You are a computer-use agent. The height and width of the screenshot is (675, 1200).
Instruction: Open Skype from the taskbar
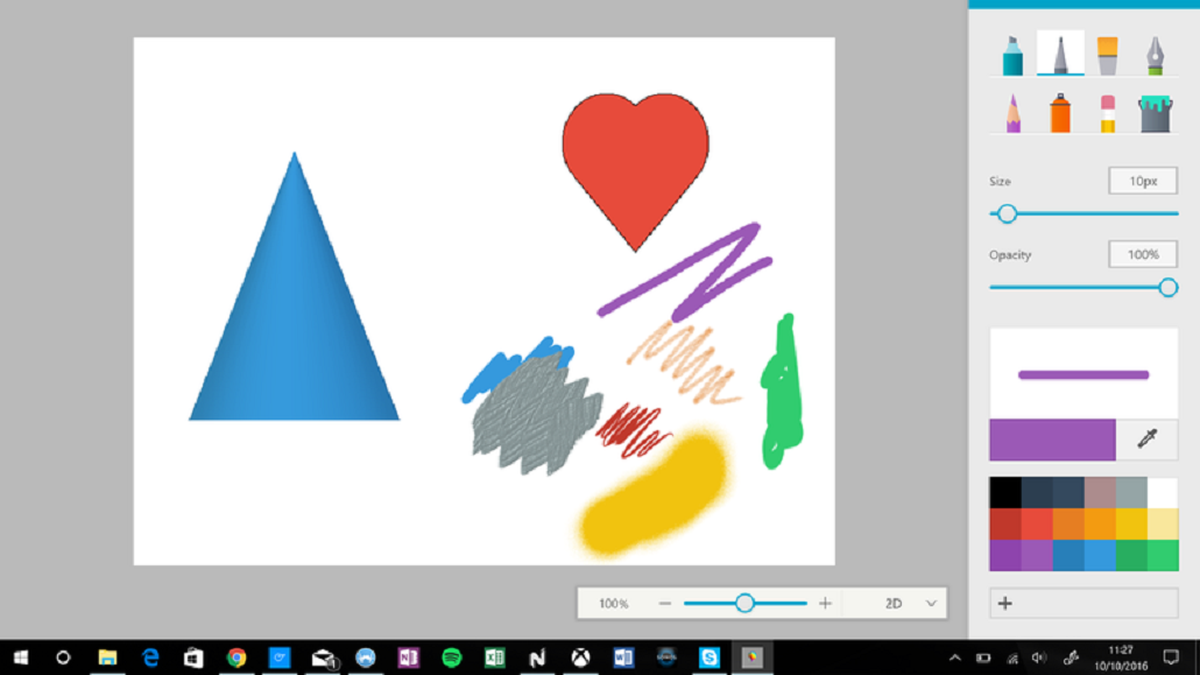[707, 658]
